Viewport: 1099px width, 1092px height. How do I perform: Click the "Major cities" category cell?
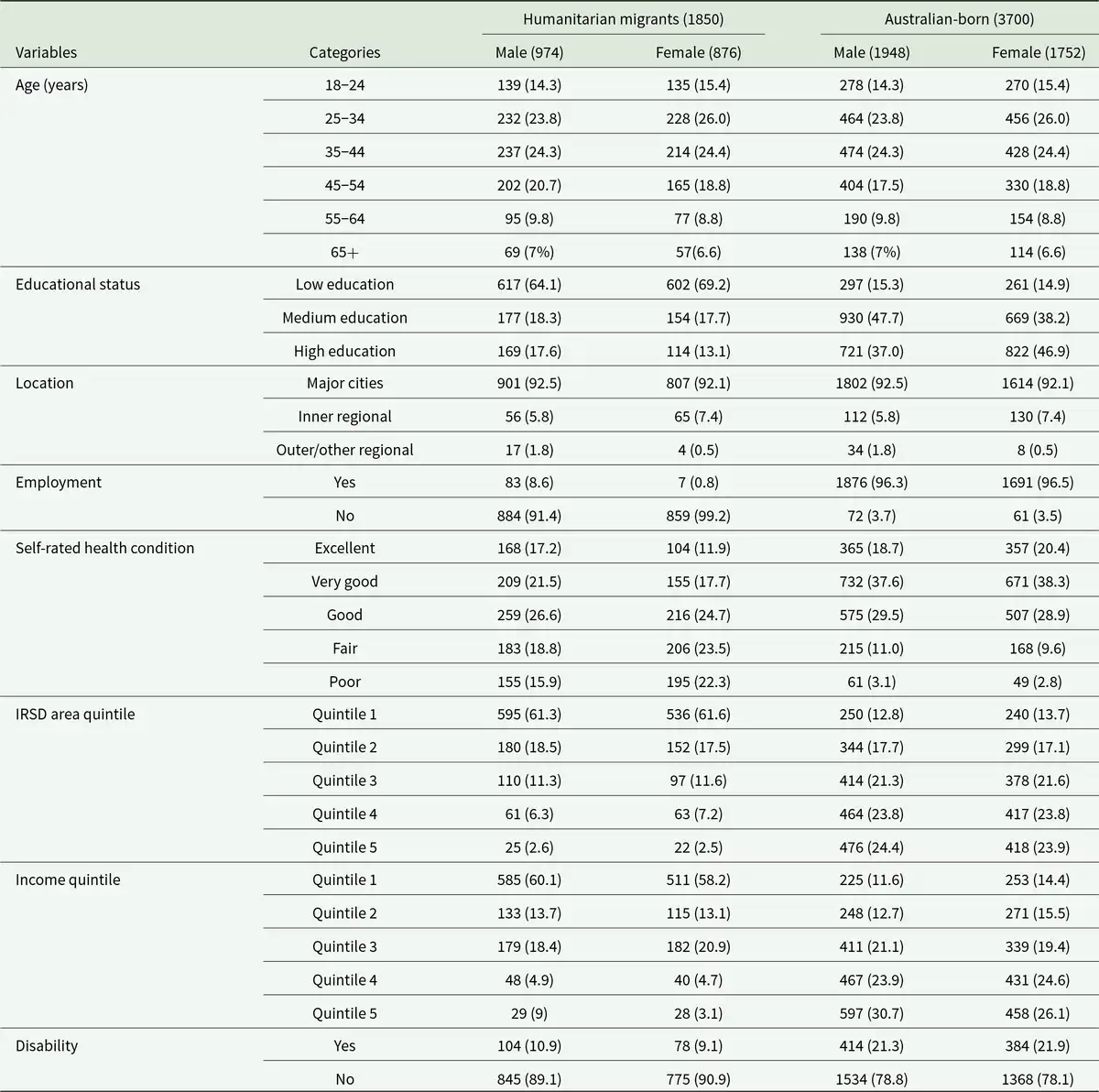344,384
